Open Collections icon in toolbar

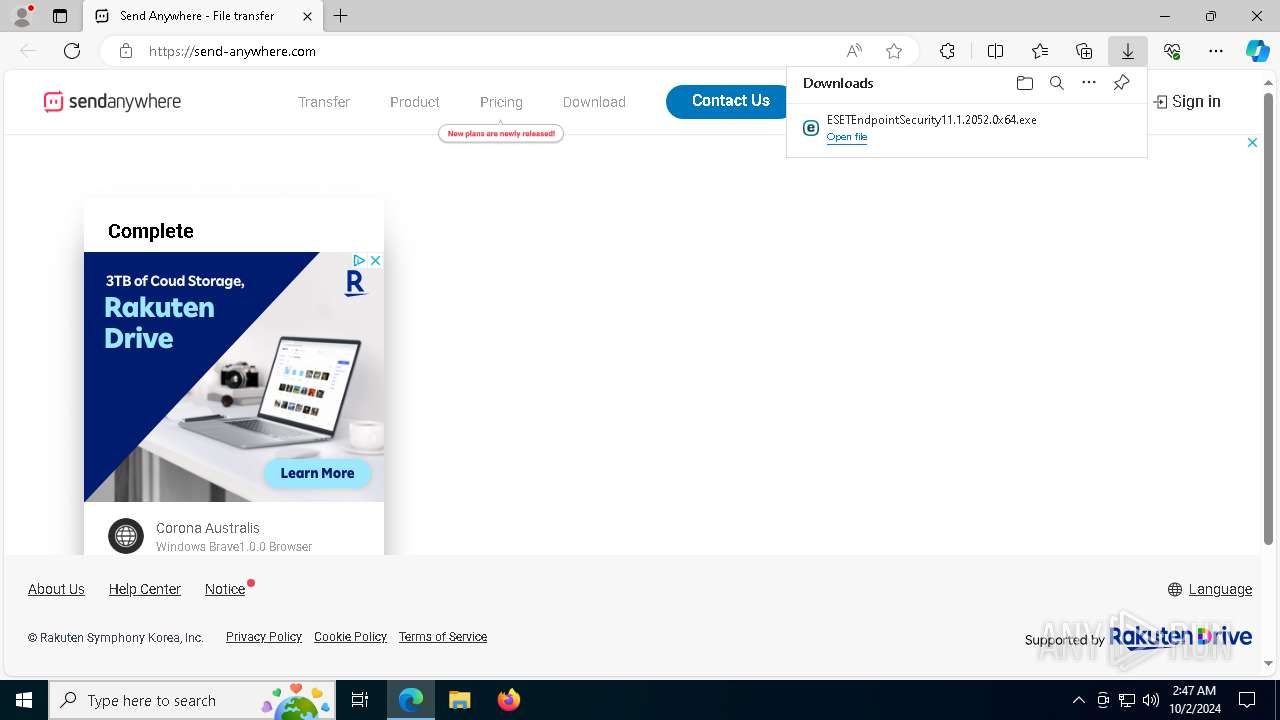tap(1084, 51)
